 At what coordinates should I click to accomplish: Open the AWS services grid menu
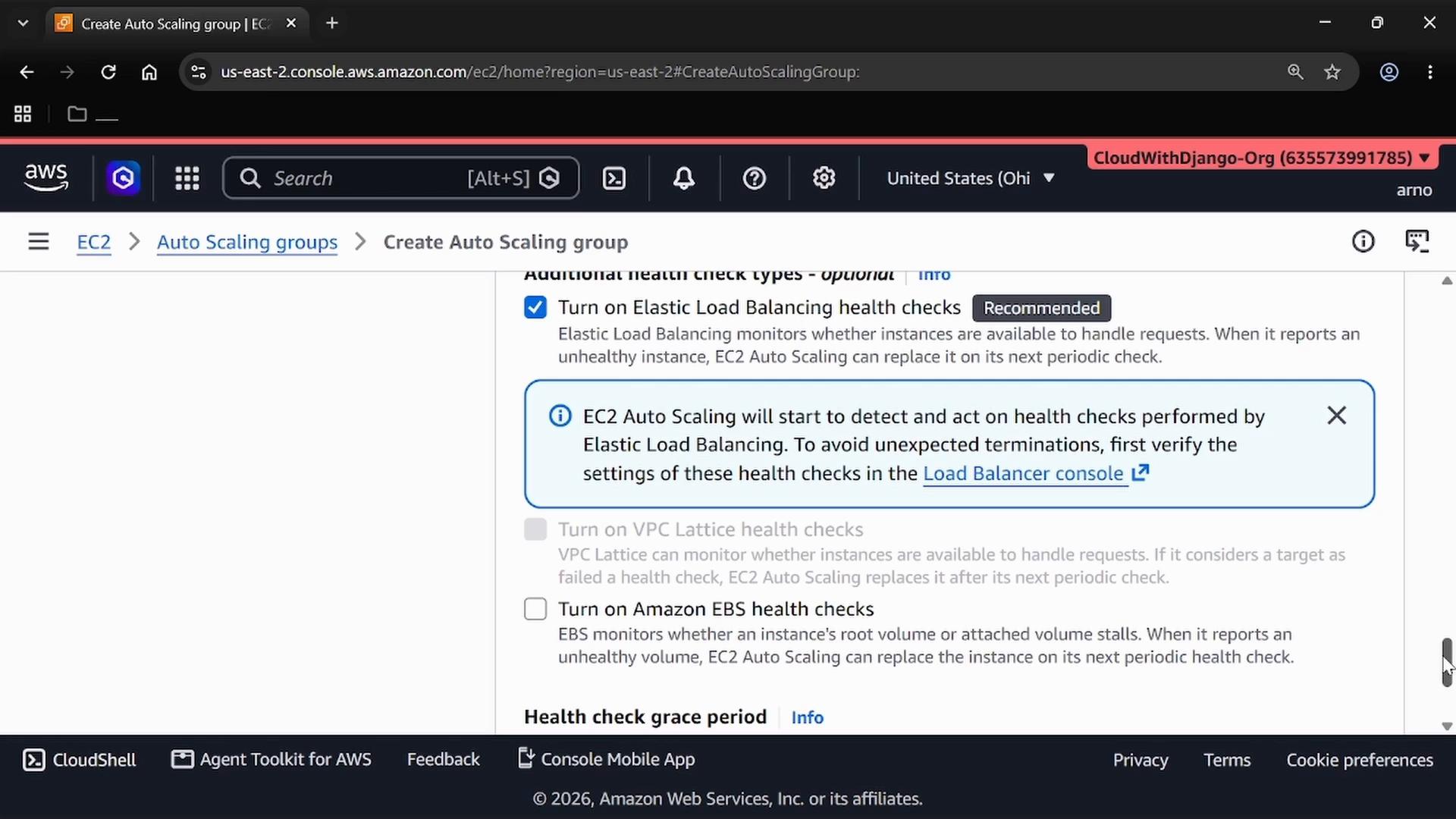(187, 178)
